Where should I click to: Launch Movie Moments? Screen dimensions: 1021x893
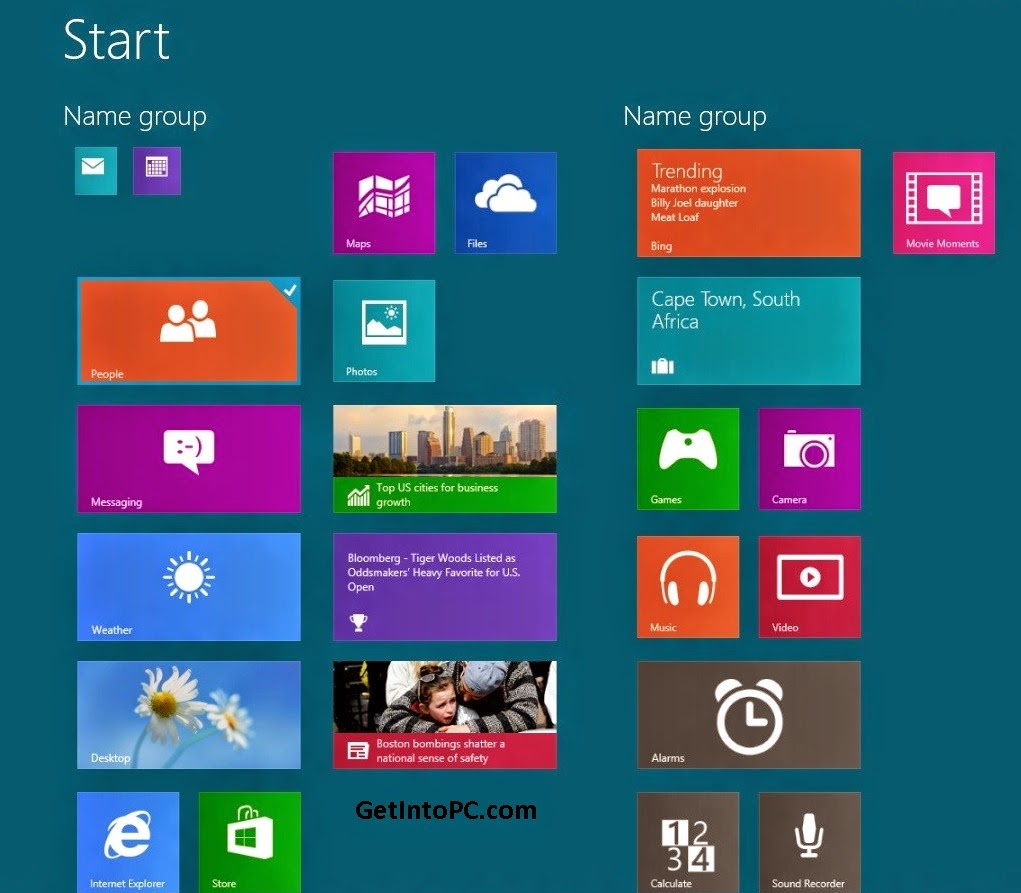point(943,202)
